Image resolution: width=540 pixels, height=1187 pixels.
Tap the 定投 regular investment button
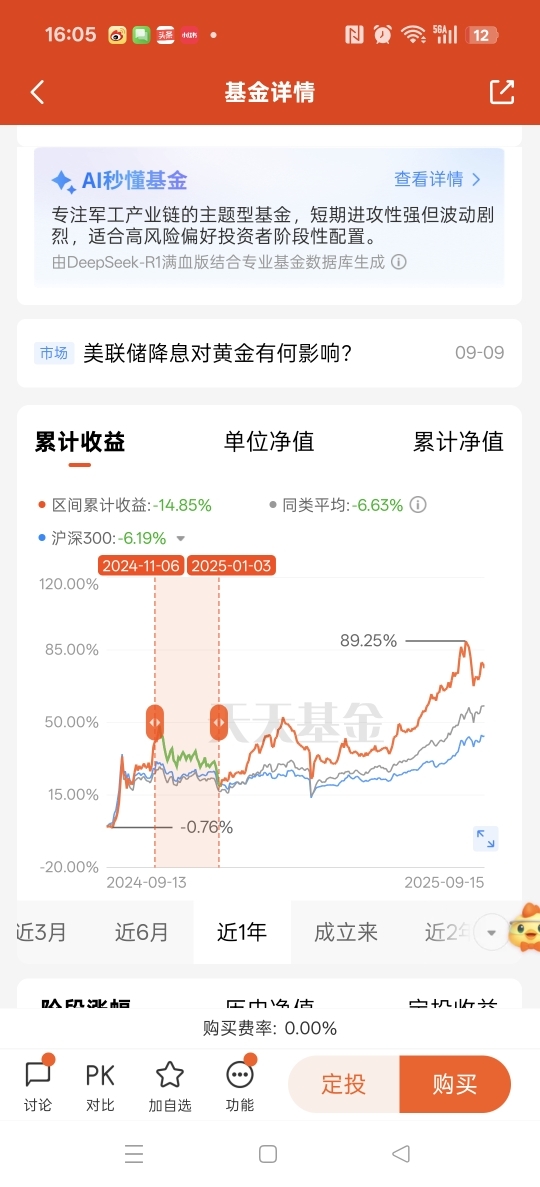tap(344, 1084)
